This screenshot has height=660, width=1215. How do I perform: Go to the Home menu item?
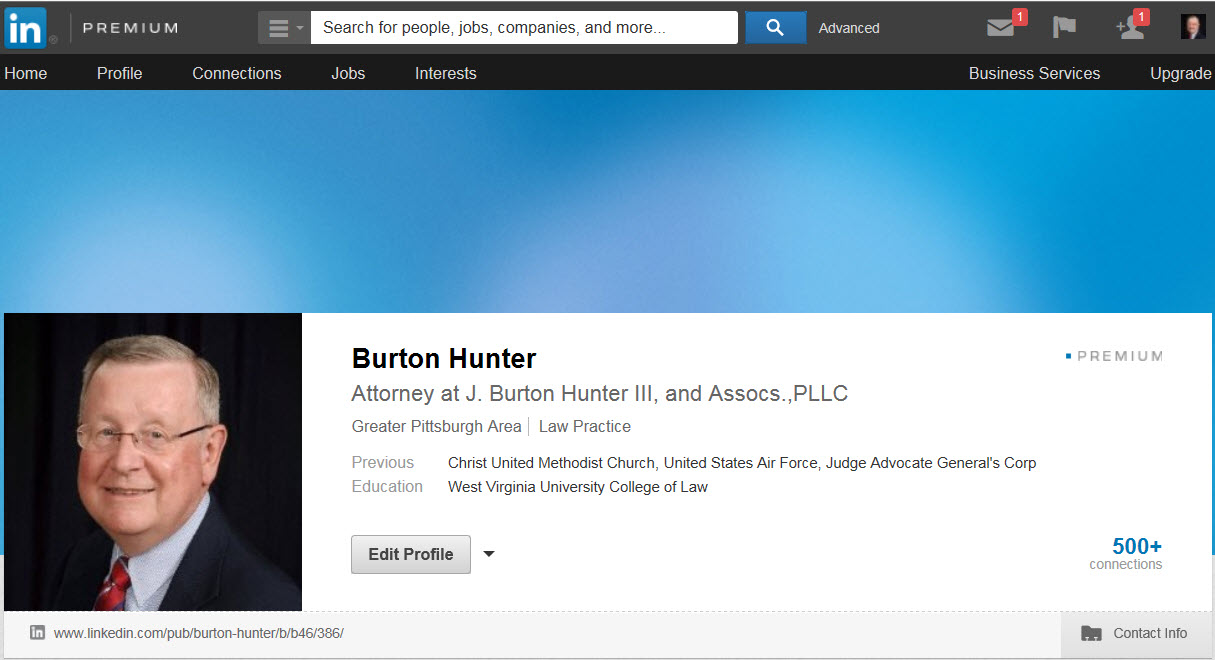click(26, 73)
